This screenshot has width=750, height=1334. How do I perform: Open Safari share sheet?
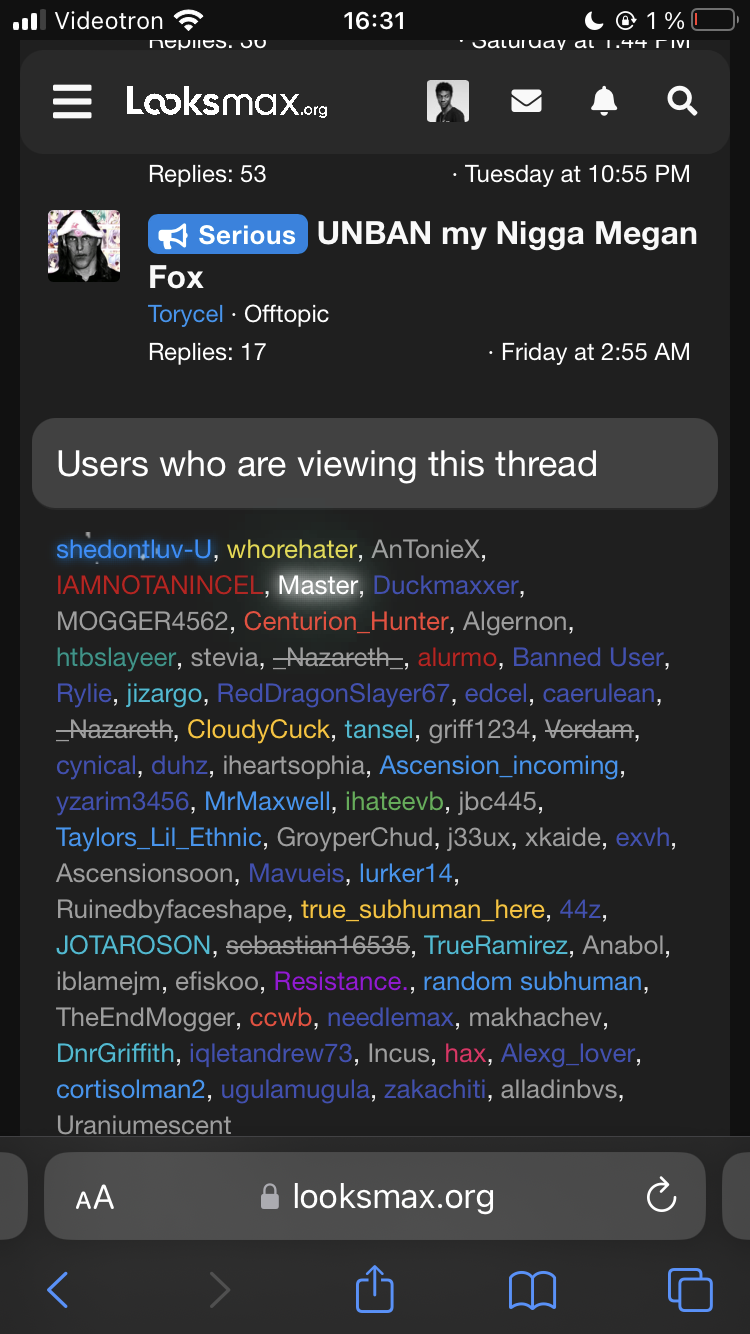[x=375, y=1289]
